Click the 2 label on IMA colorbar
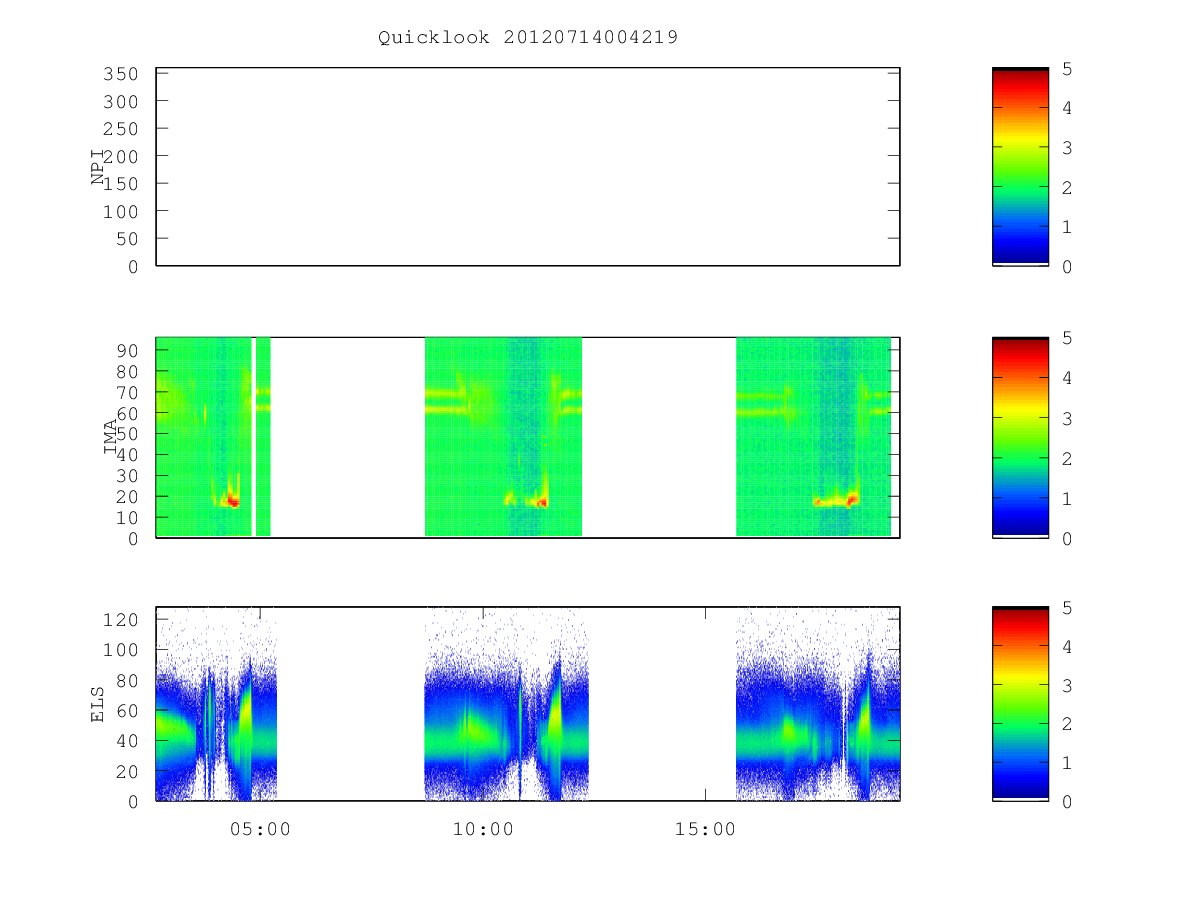 [x=1067, y=458]
